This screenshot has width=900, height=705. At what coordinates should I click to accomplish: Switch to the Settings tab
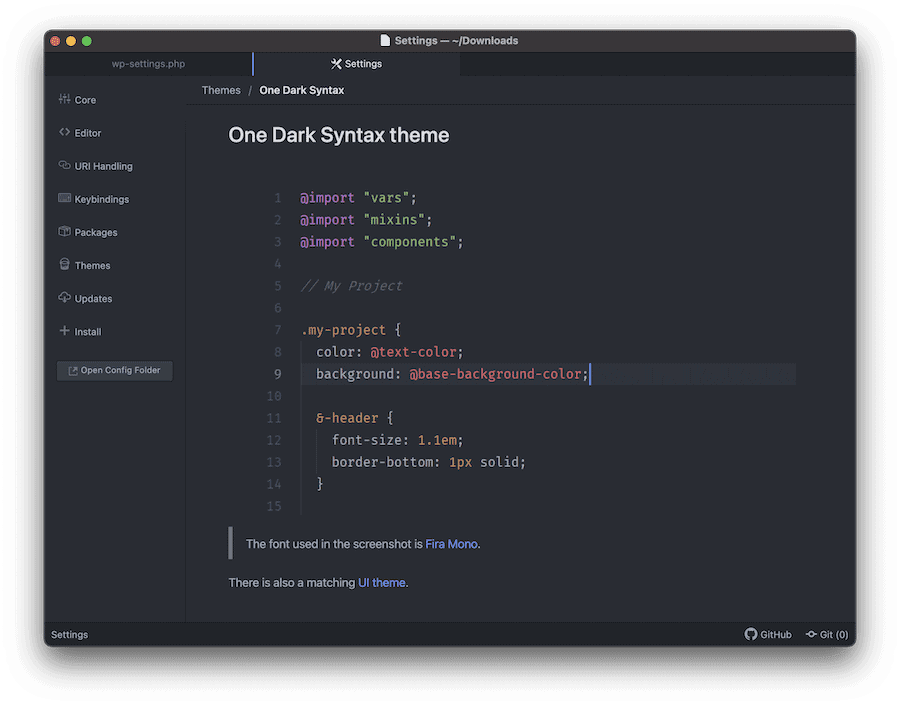pos(356,63)
